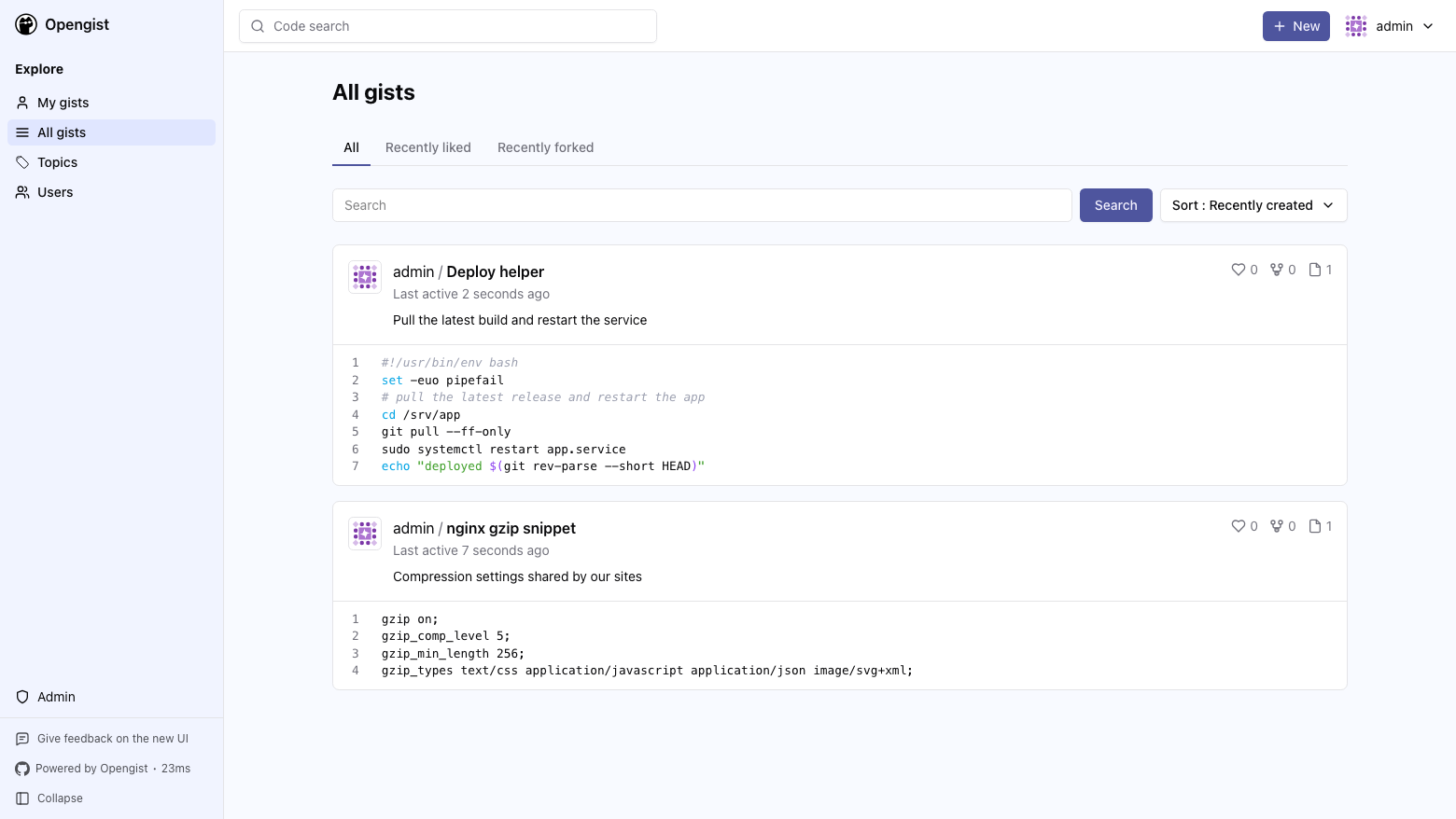Click the file count icon on Deploy helper
This screenshot has height=819, width=1456.
click(1315, 270)
